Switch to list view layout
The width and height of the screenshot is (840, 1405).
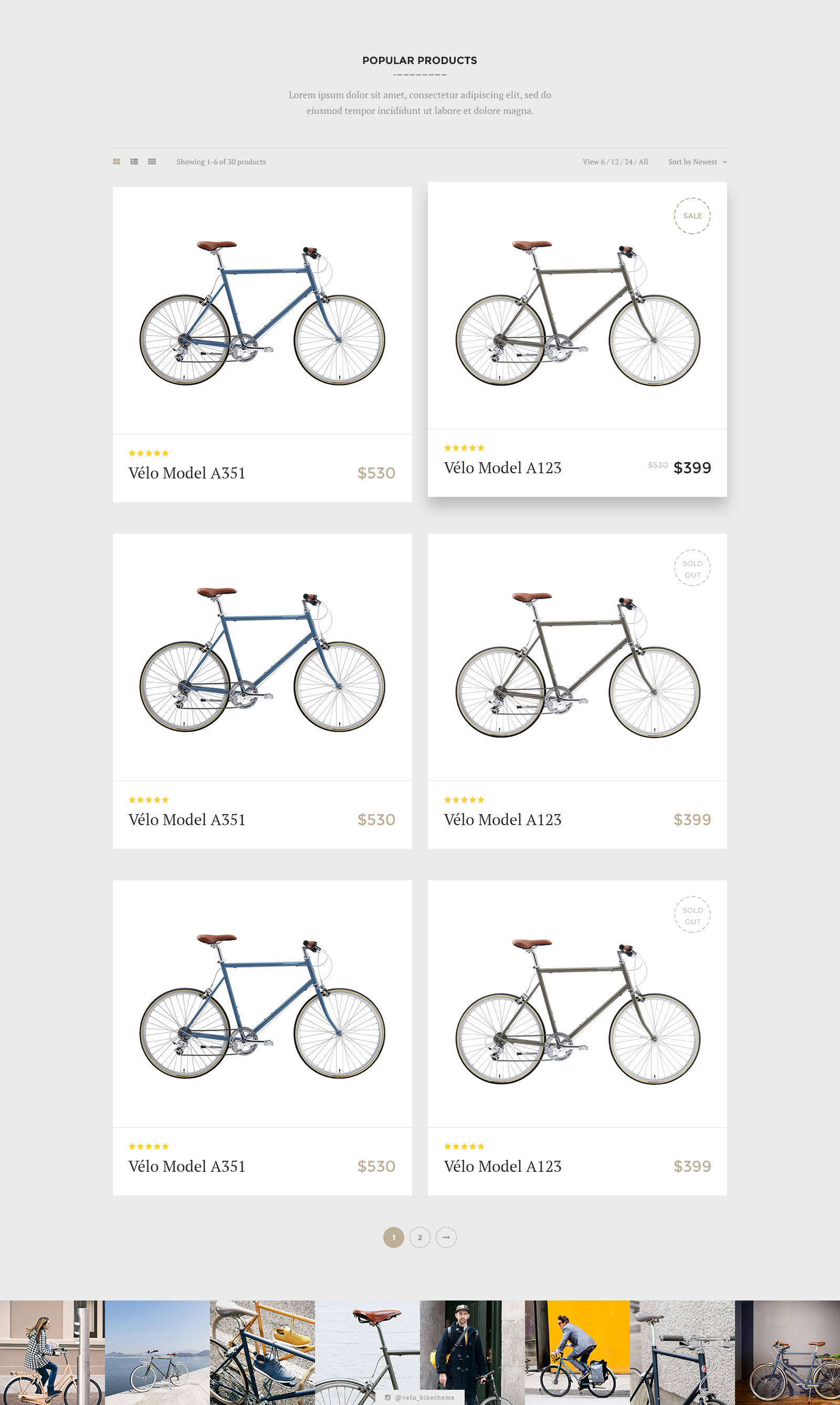[x=134, y=162]
